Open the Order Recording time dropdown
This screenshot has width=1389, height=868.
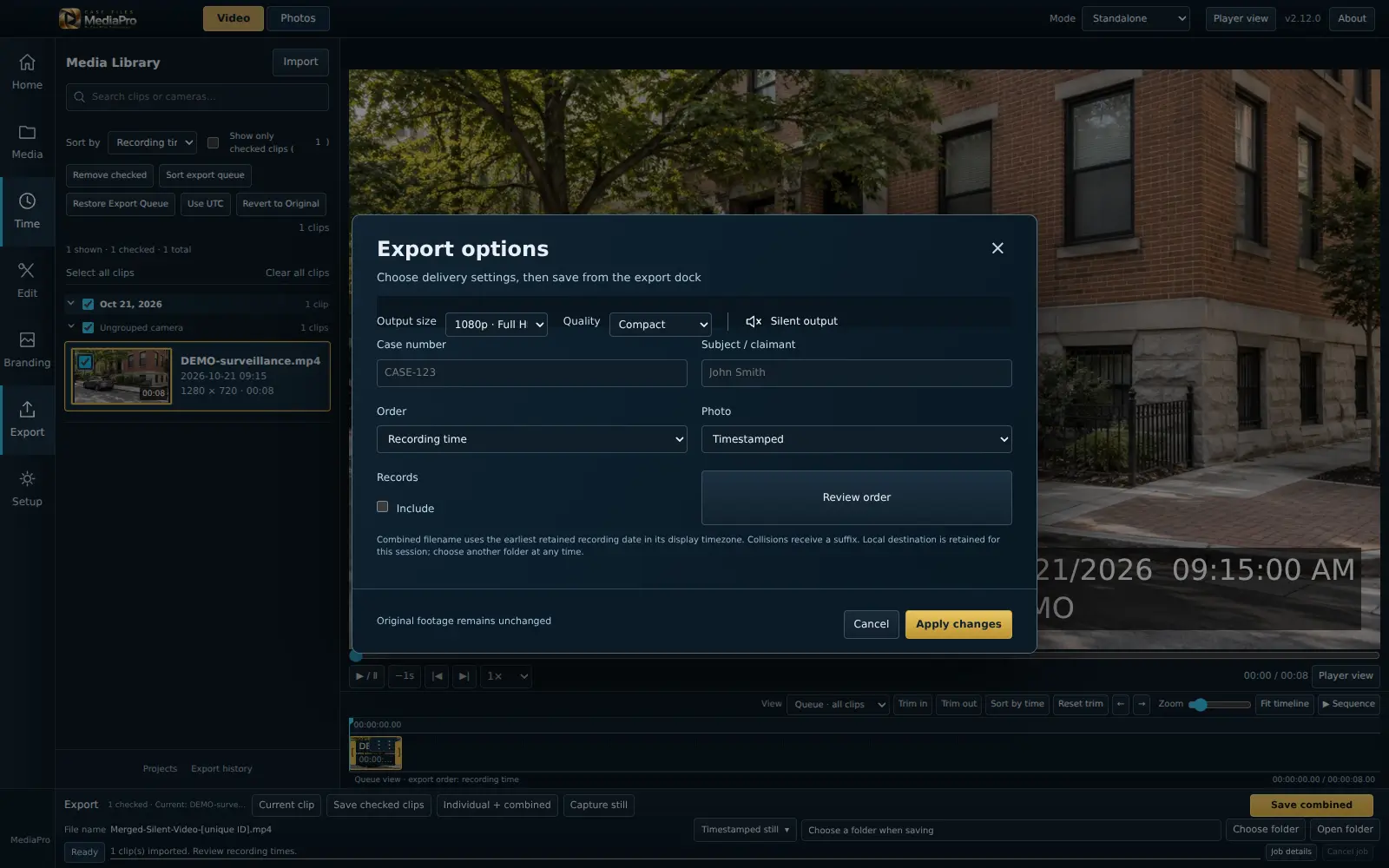(x=532, y=439)
